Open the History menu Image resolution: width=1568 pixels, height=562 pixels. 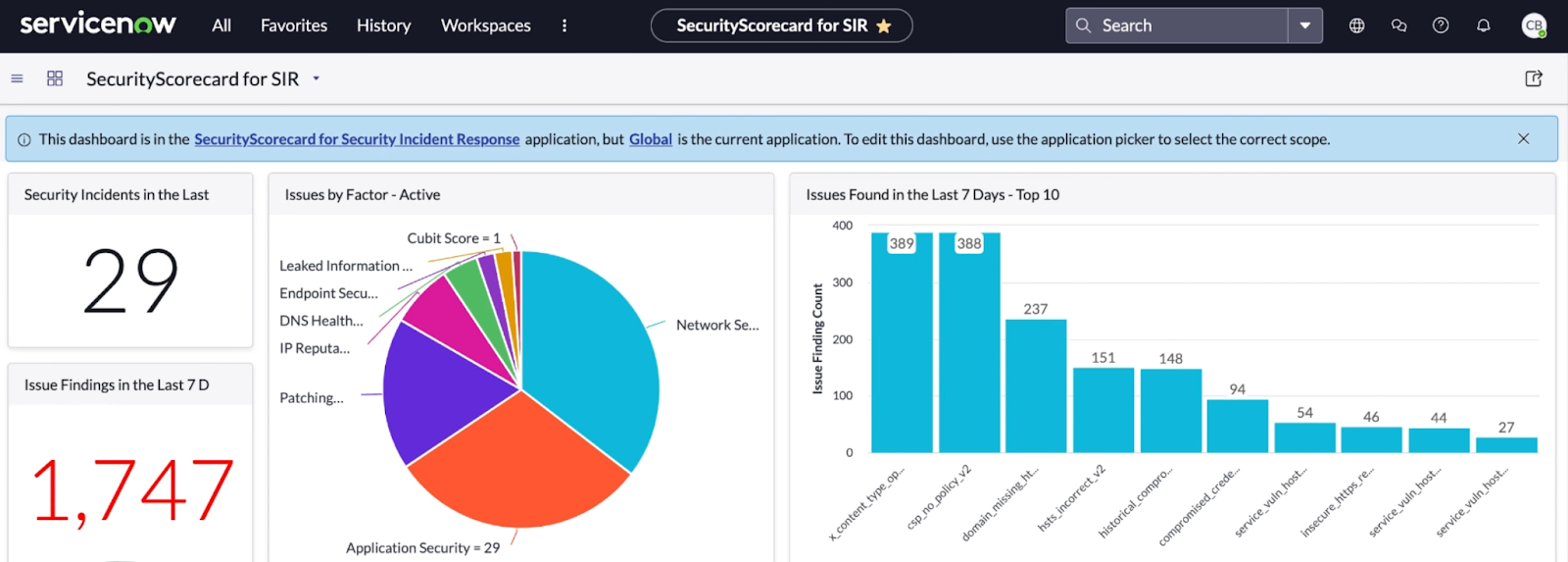coord(383,26)
